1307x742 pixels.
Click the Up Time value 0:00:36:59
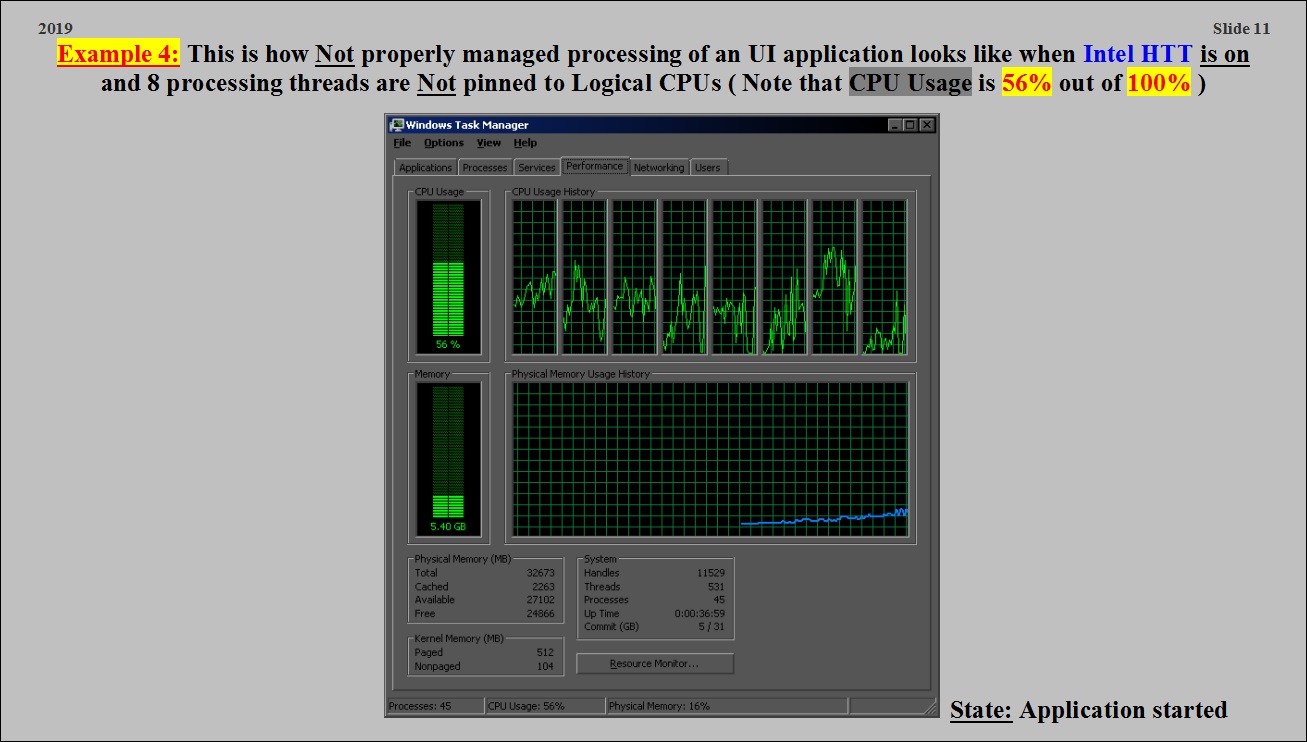[x=700, y=614]
